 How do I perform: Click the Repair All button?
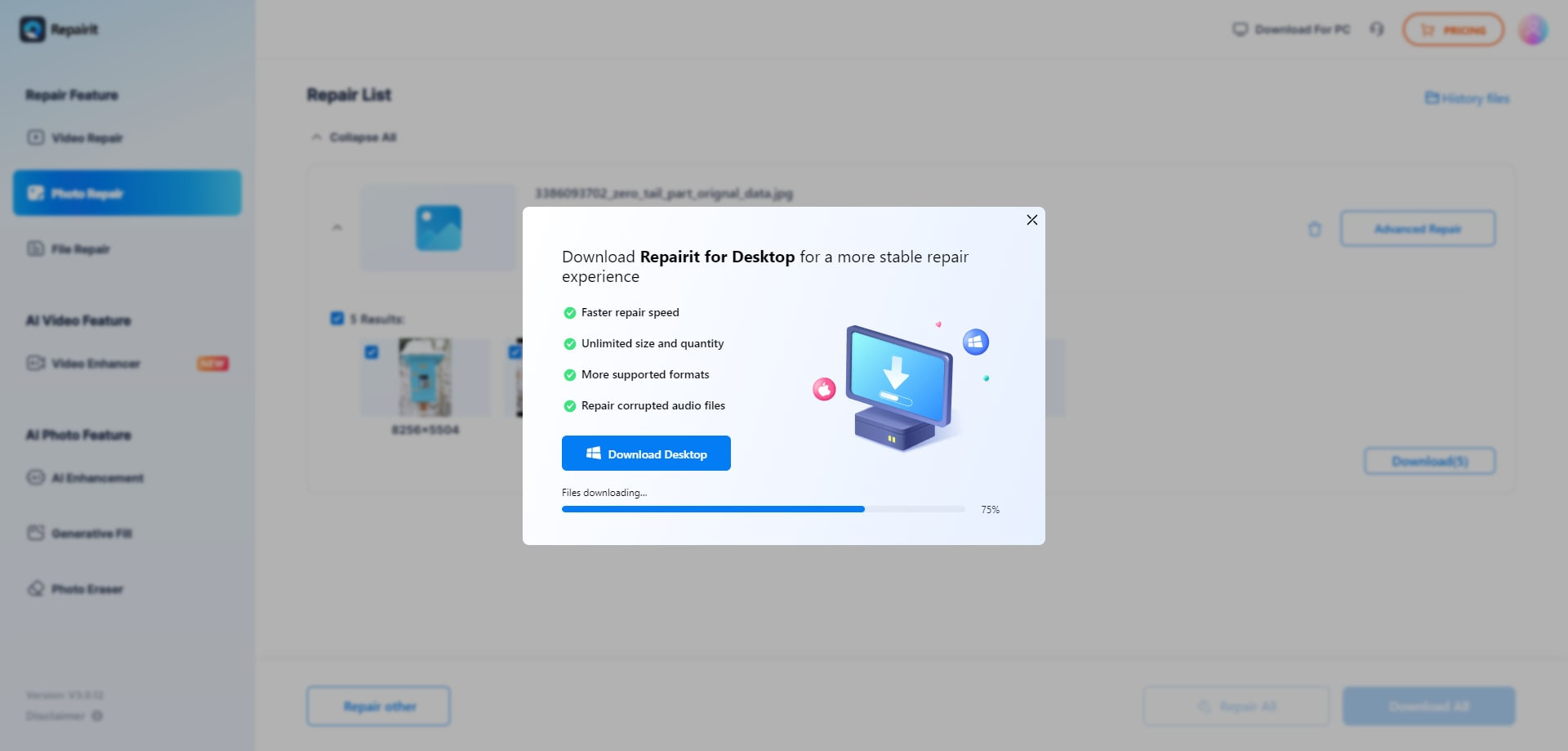click(1236, 706)
